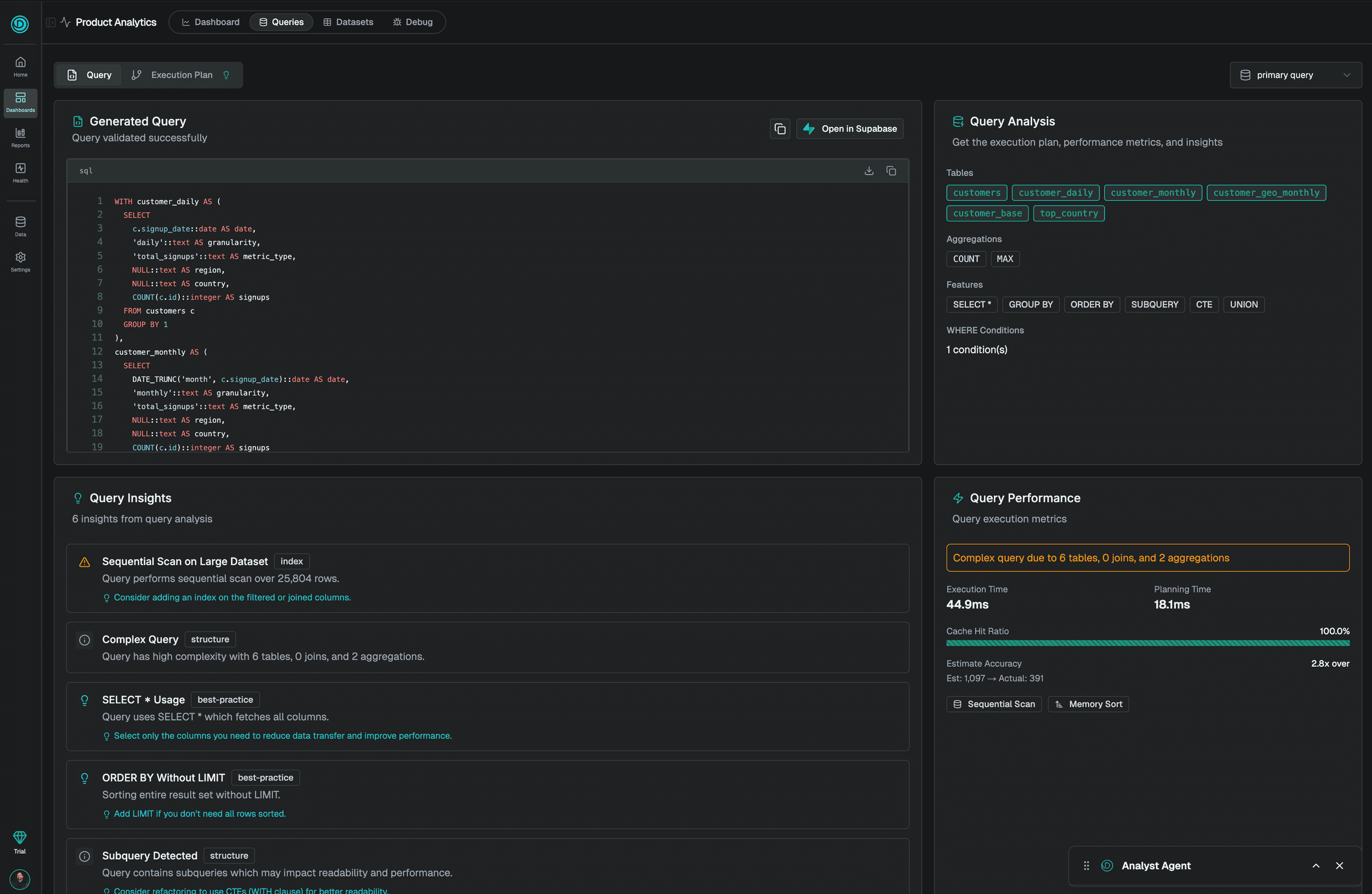Click copy icon beside Open in Supabase
1372x894 pixels.
(779, 129)
